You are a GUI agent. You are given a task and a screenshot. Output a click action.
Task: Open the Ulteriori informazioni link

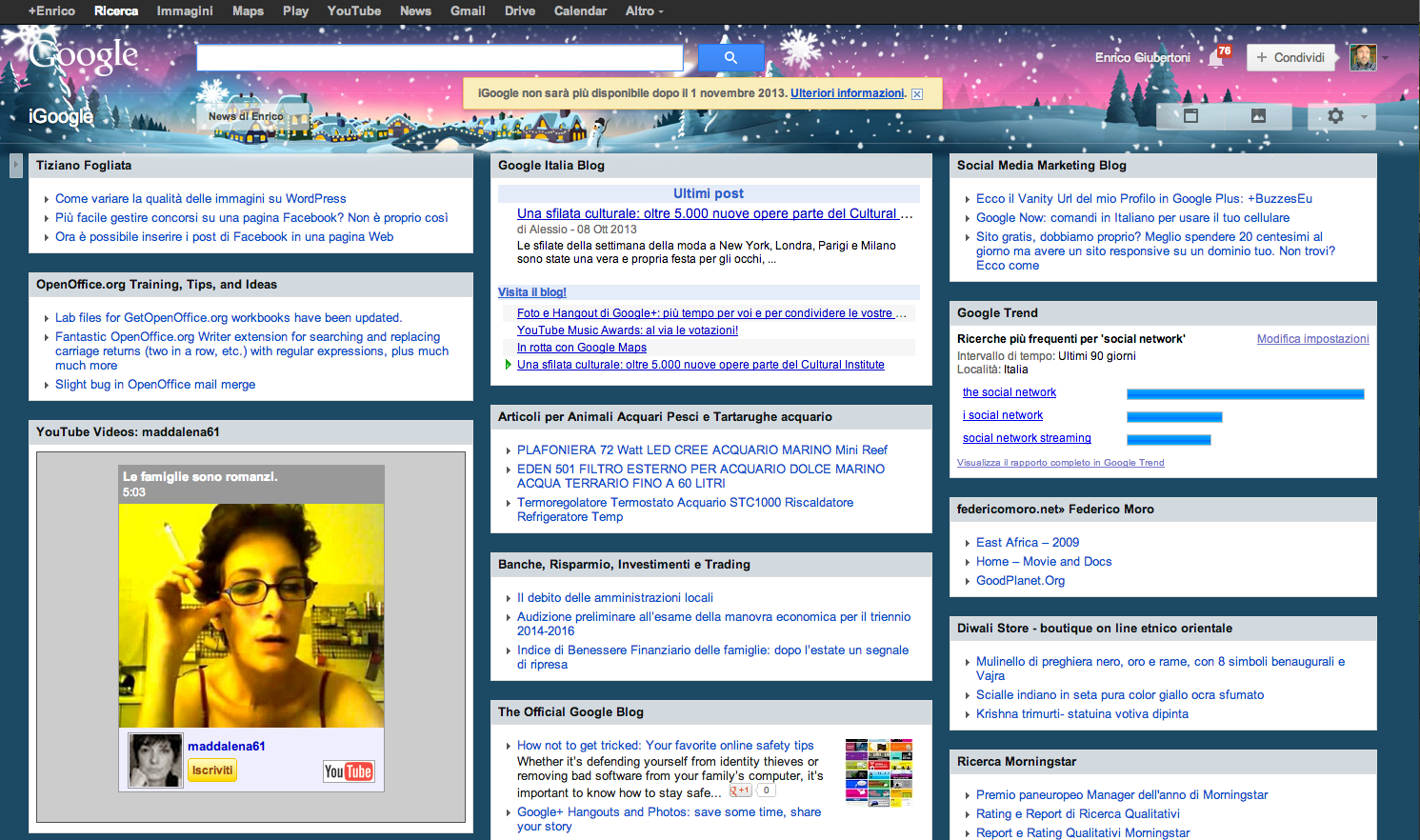pyautogui.click(x=848, y=93)
